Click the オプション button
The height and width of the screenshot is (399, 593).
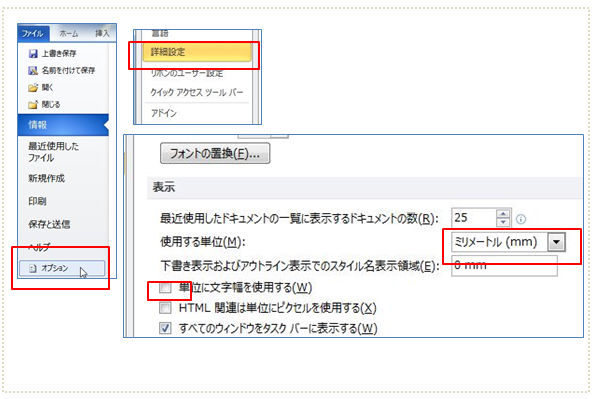[62, 268]
